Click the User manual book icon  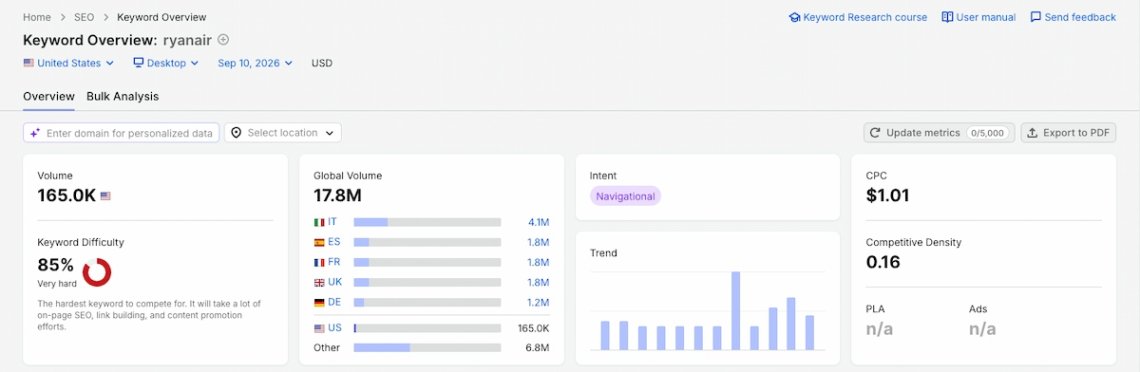tap(947, 17)
